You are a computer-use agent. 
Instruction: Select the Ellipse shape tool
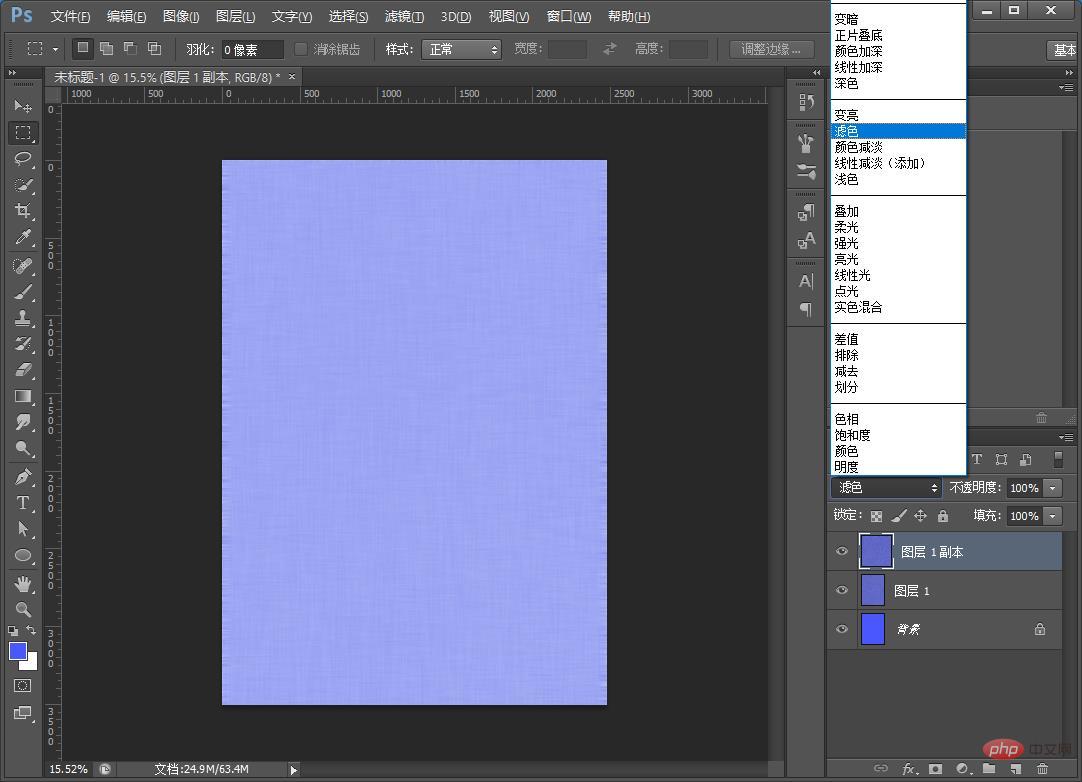tap(23, 556)
